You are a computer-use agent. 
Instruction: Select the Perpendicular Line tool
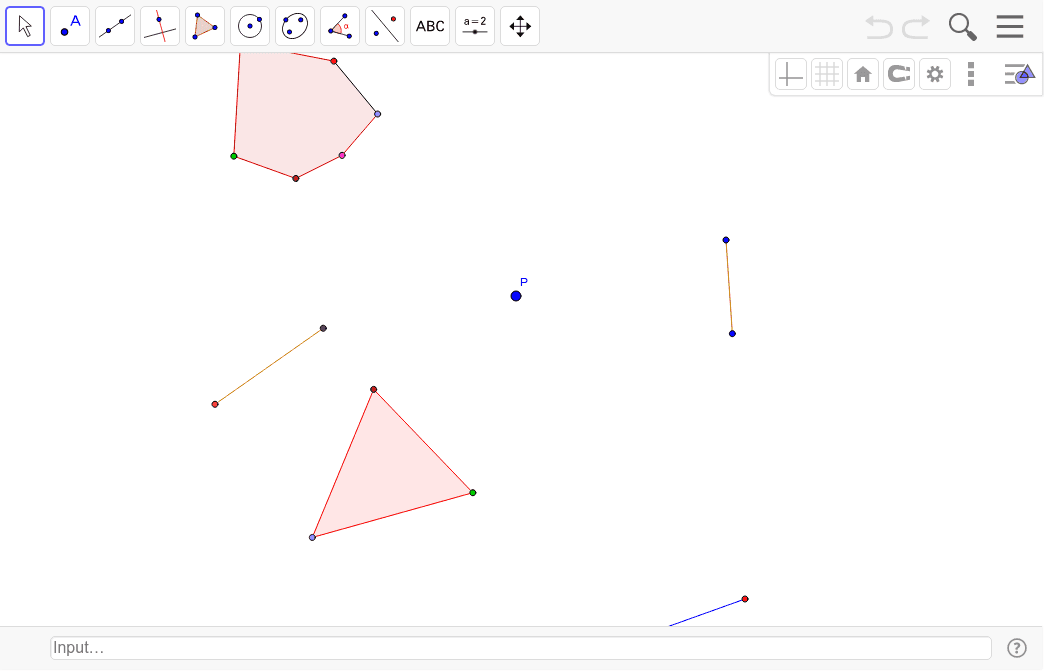coord(160,27)
